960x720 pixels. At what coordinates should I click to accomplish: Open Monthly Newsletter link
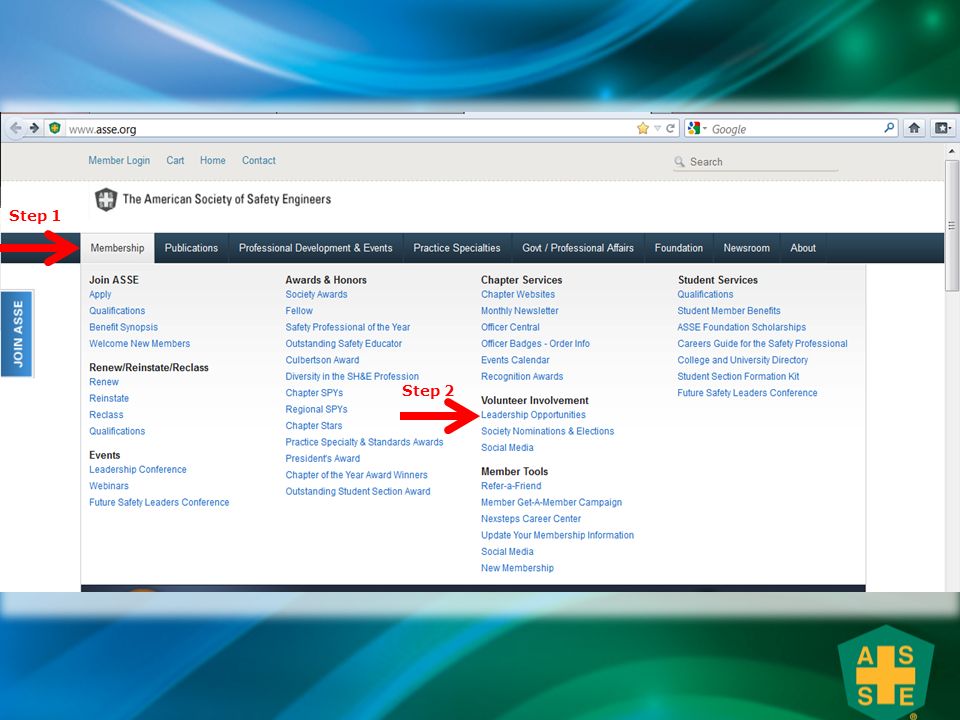(520, 311)
